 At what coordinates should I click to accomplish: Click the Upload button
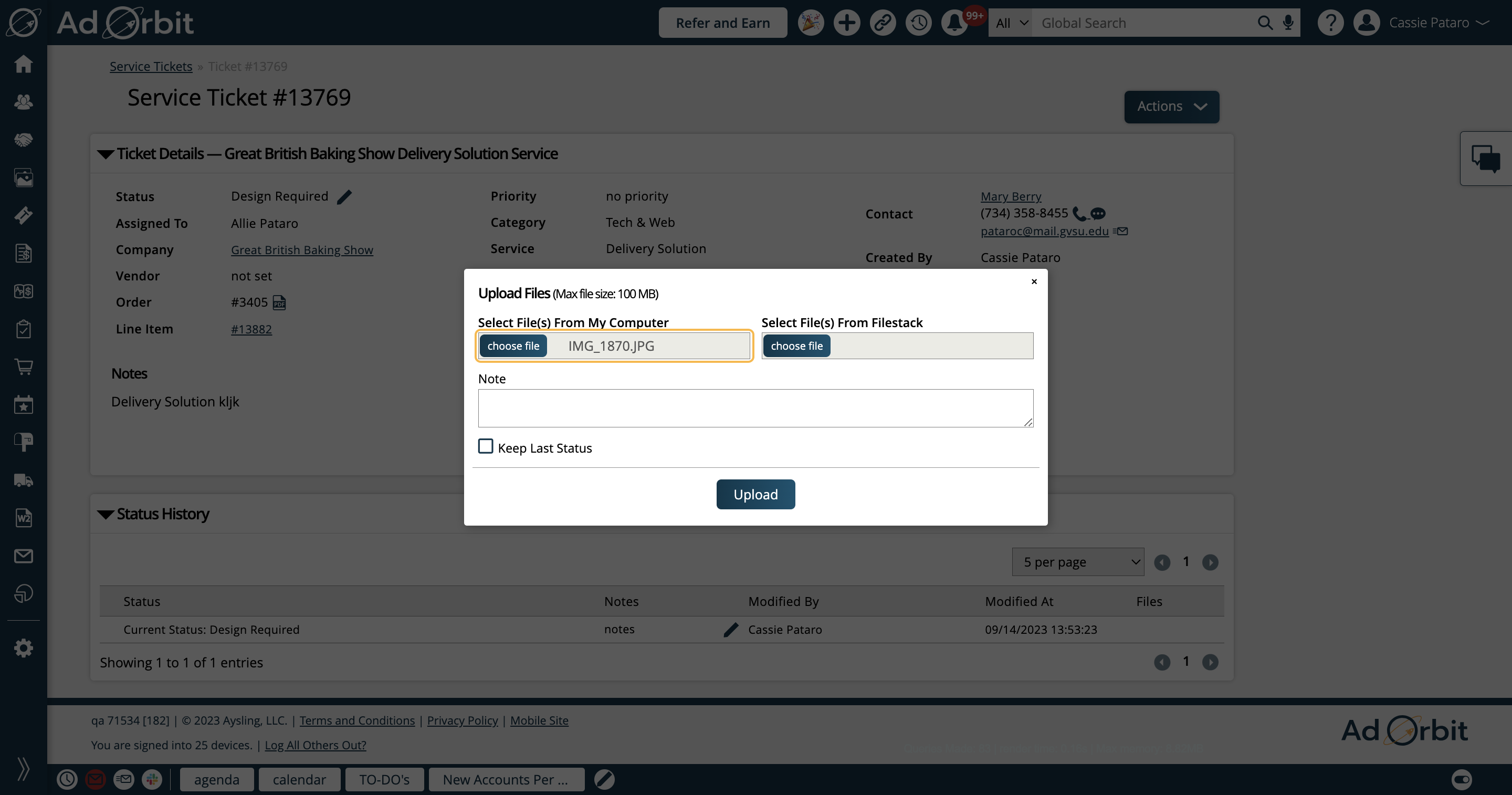[755, 494]
